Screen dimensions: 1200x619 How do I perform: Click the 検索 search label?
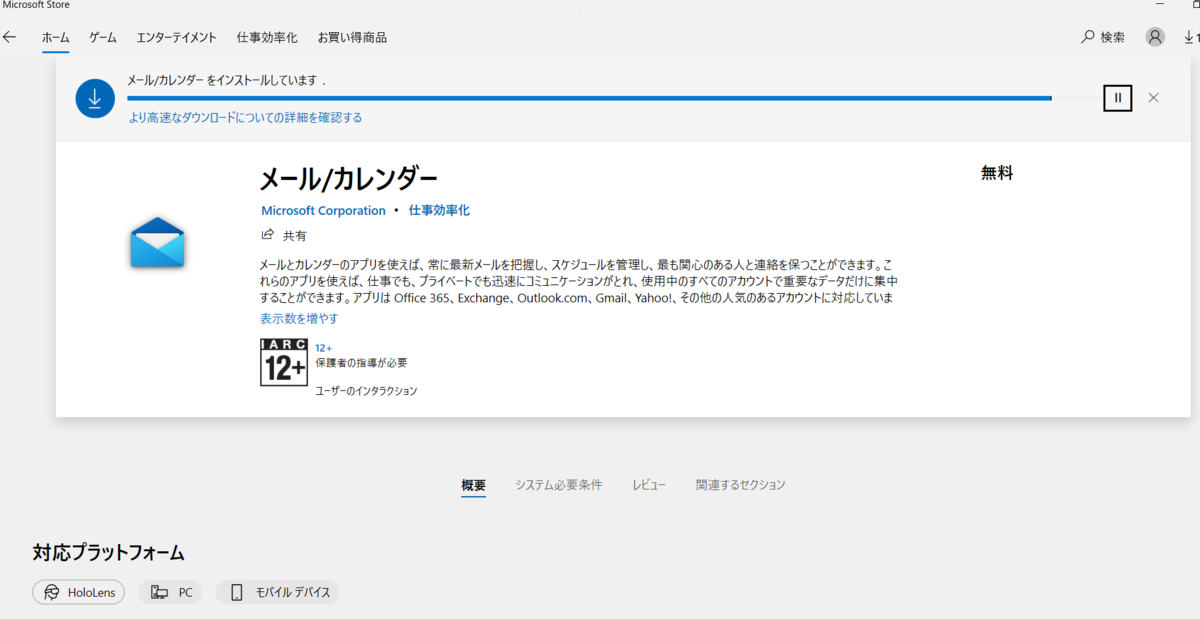(x=1113, y=37)
